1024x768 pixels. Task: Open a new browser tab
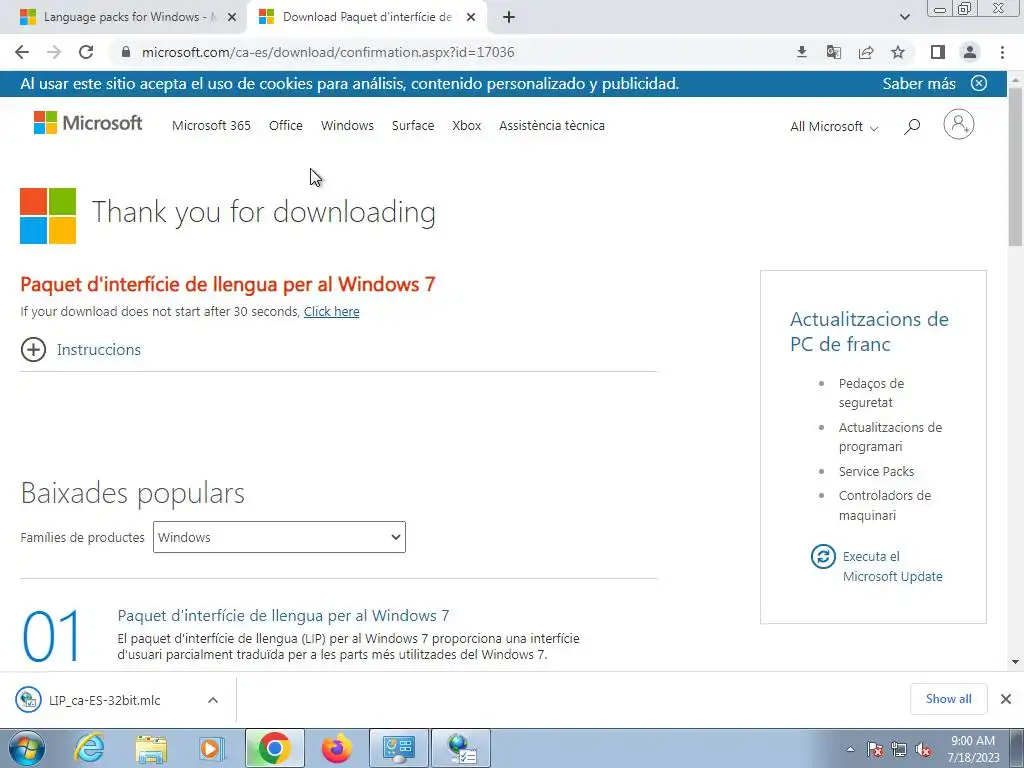pos(509,18)
